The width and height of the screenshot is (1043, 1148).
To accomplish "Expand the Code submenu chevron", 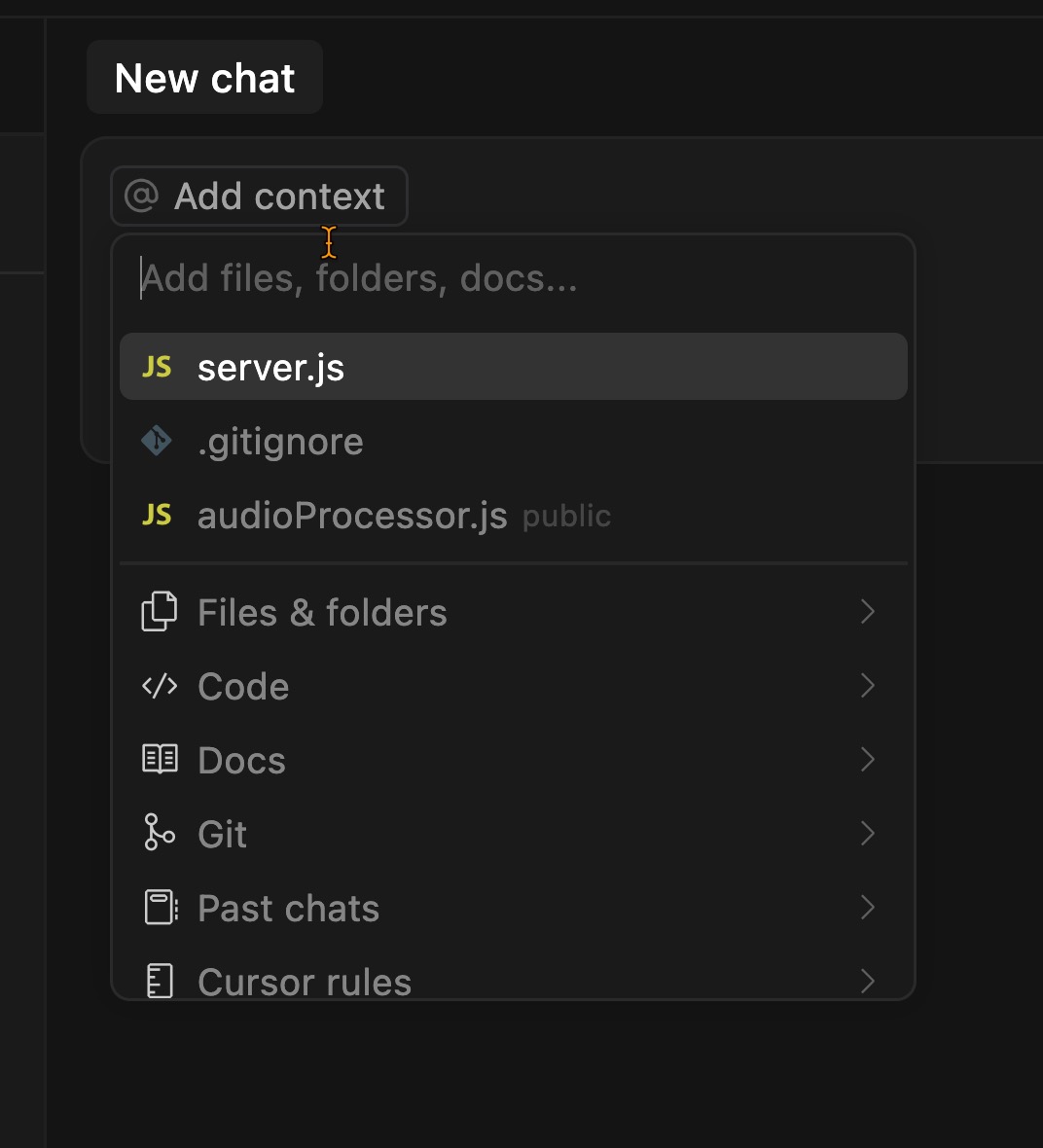I will [x=868, y=686].
